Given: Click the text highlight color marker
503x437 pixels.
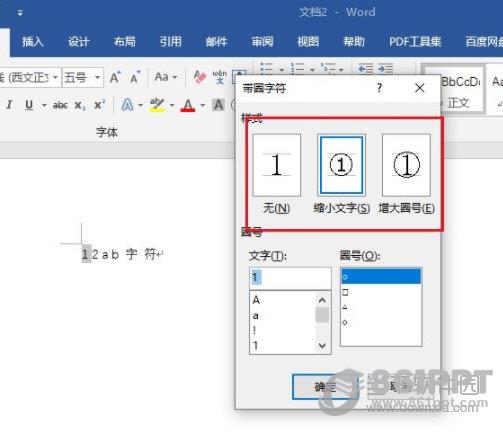Looking at the screenshot, I should (157, 105).
